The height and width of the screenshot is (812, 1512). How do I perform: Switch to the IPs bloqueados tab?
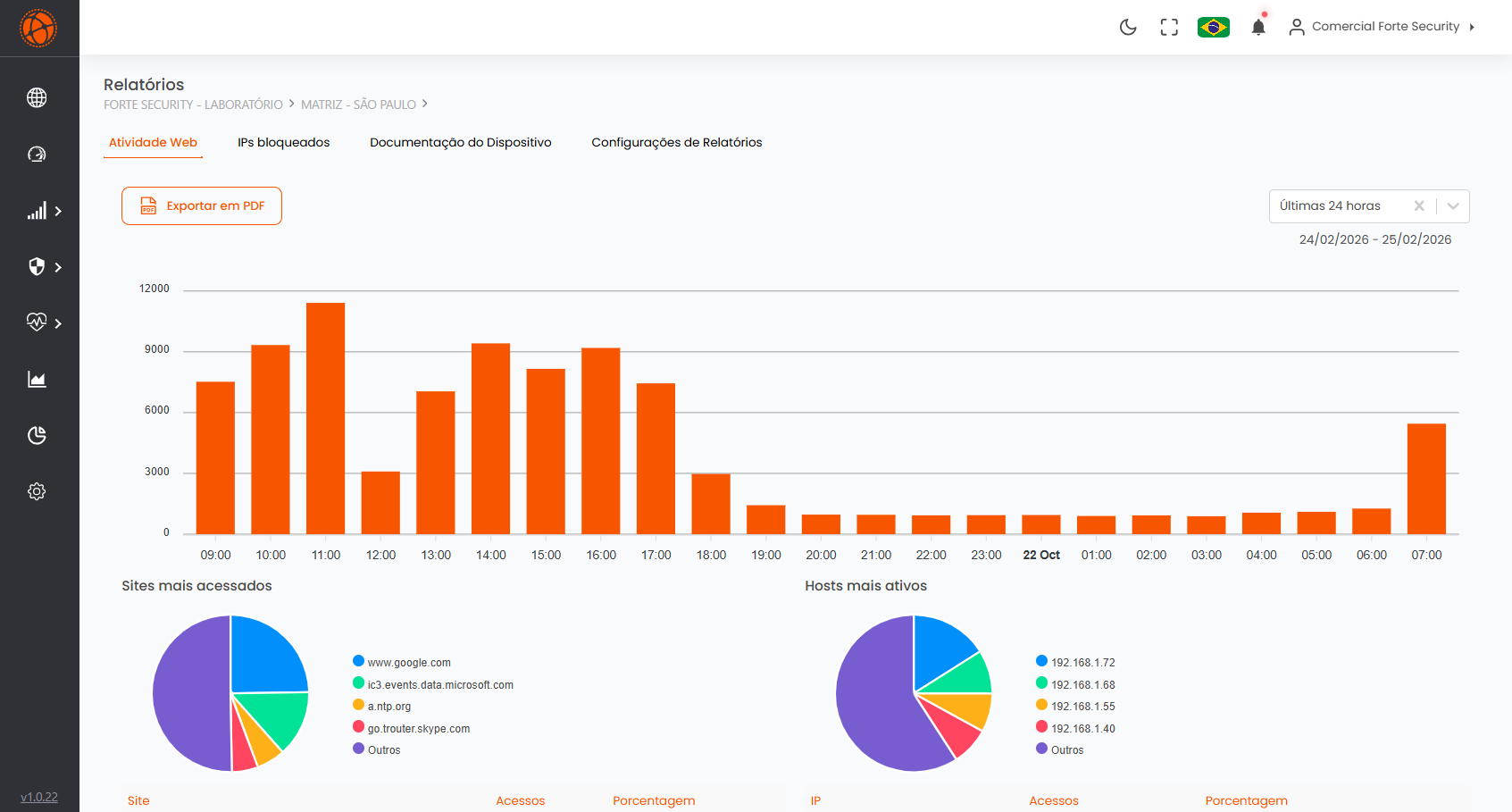(x=283, y=142)
